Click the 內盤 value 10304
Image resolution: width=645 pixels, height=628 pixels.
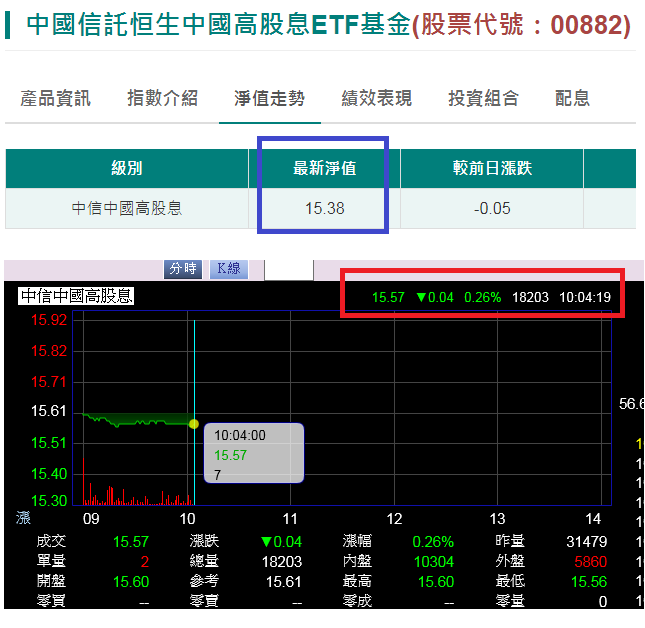434,562
